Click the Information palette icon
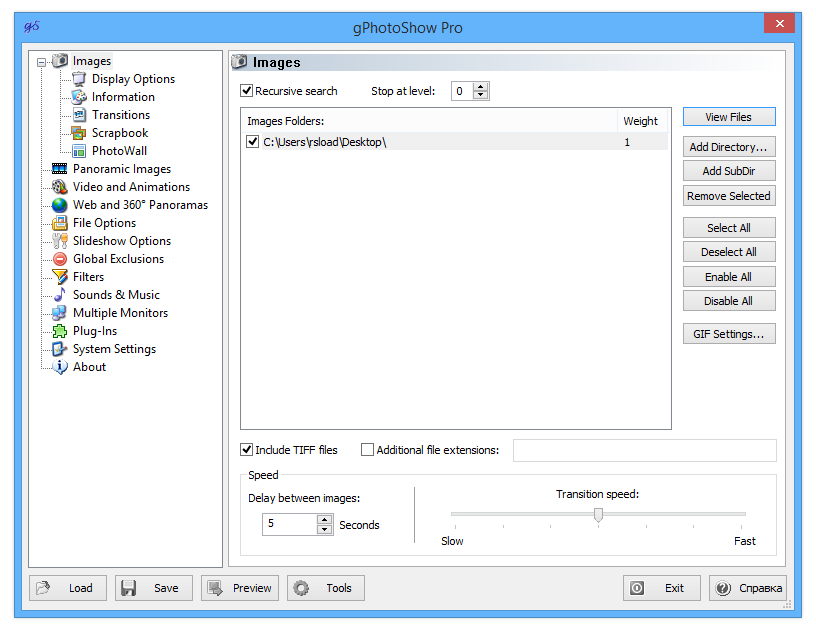 (79, 97)
